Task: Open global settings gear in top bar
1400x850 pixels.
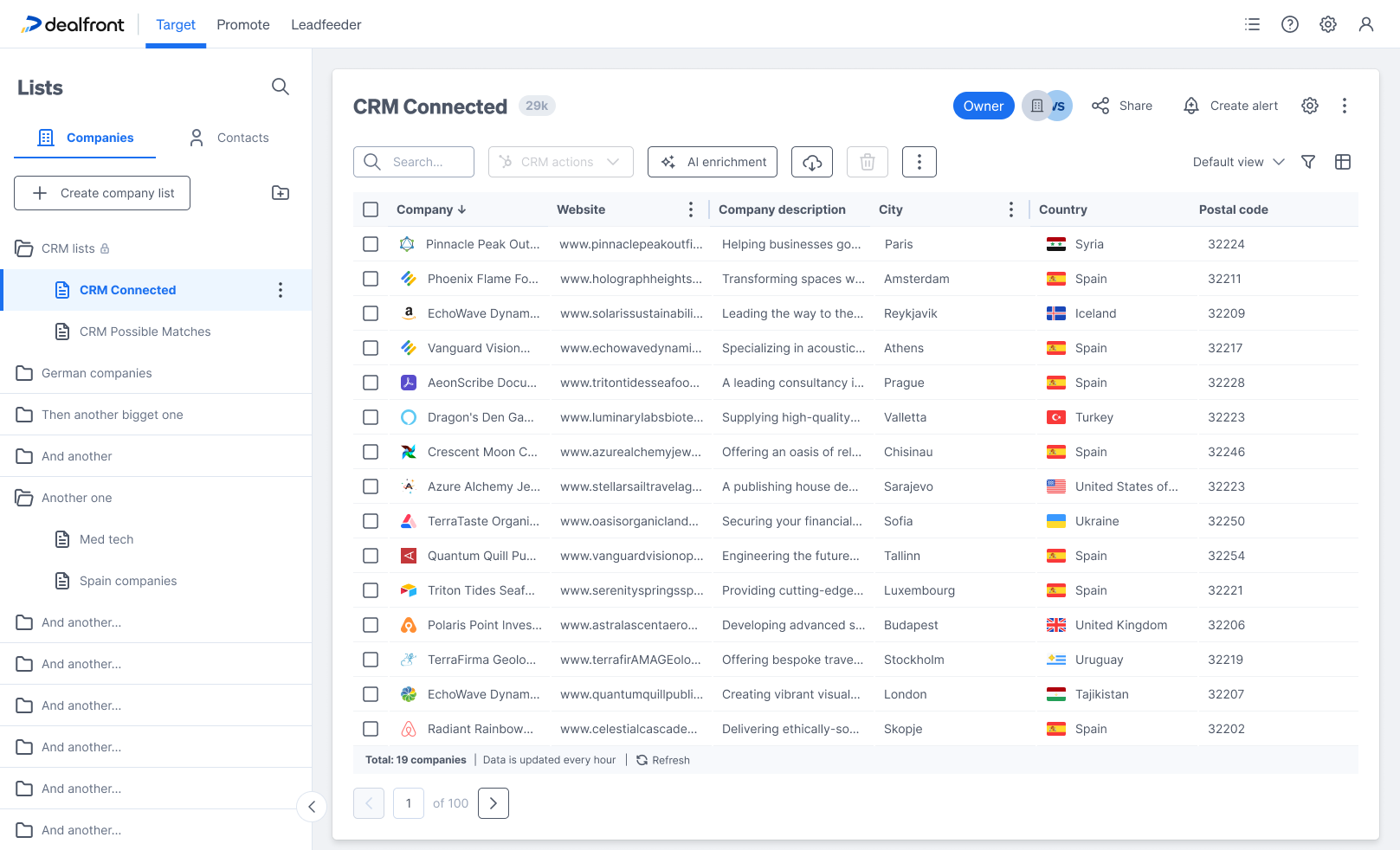Action: click(x=1328, y=24)
